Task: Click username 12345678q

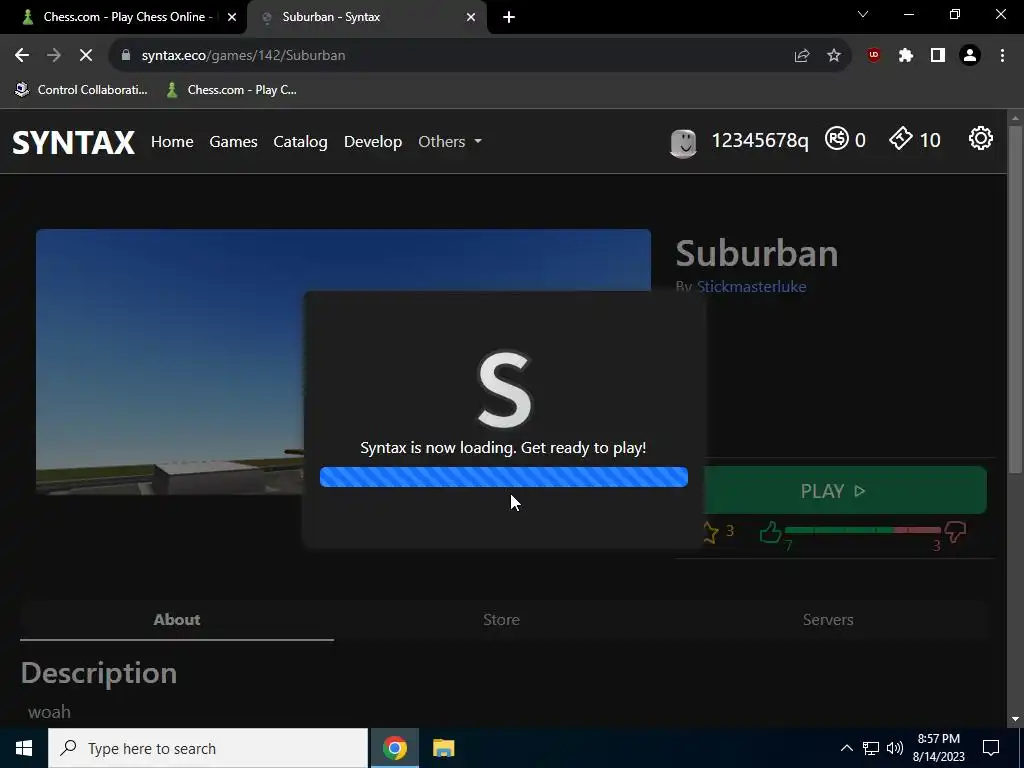Action: click(760, 140)
